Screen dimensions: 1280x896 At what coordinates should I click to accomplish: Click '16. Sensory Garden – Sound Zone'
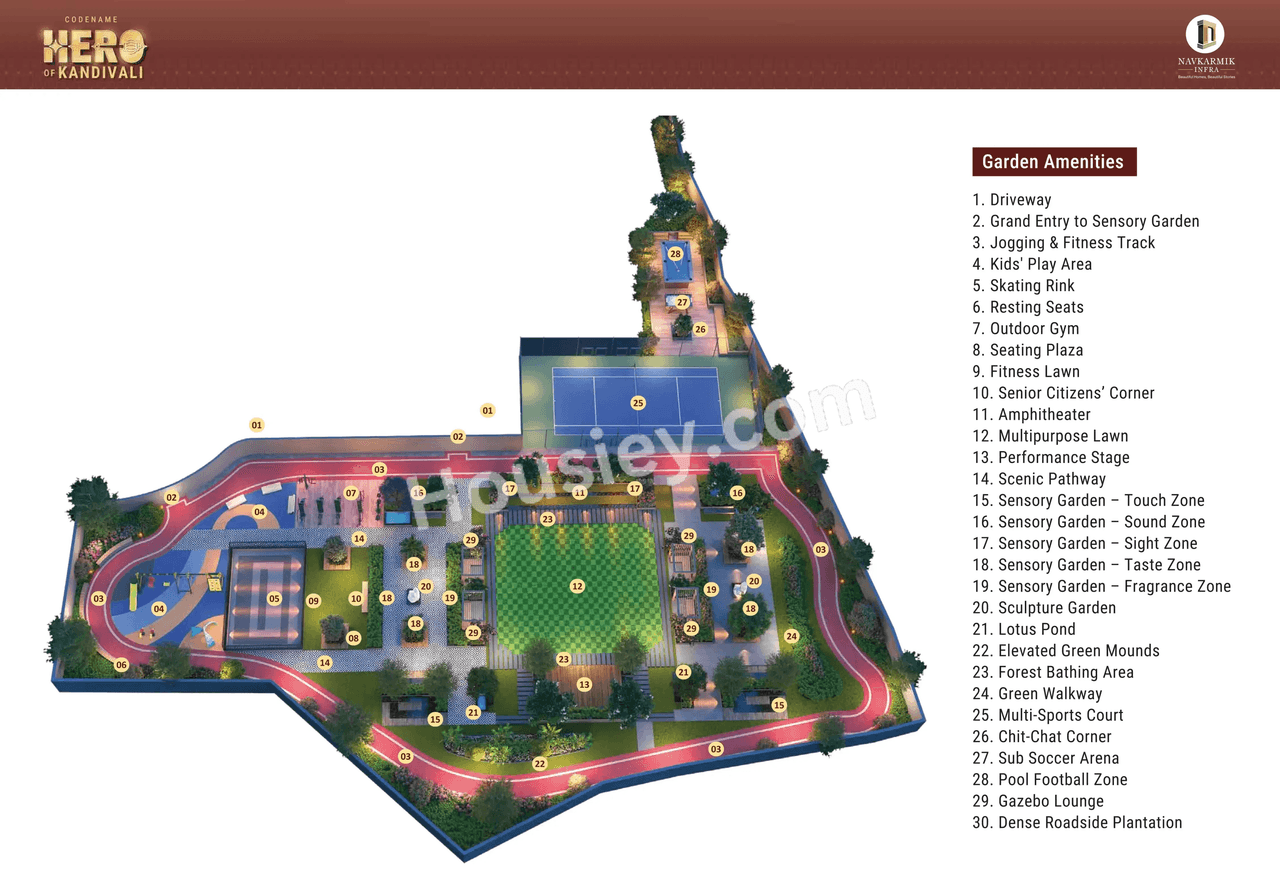(1089, 522)
